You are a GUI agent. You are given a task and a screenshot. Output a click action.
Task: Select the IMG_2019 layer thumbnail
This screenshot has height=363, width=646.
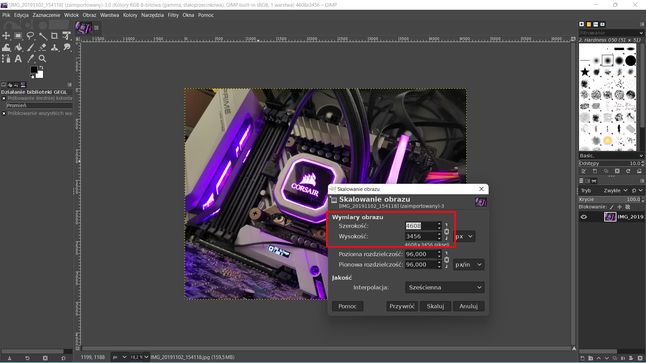tap(610, 217)
